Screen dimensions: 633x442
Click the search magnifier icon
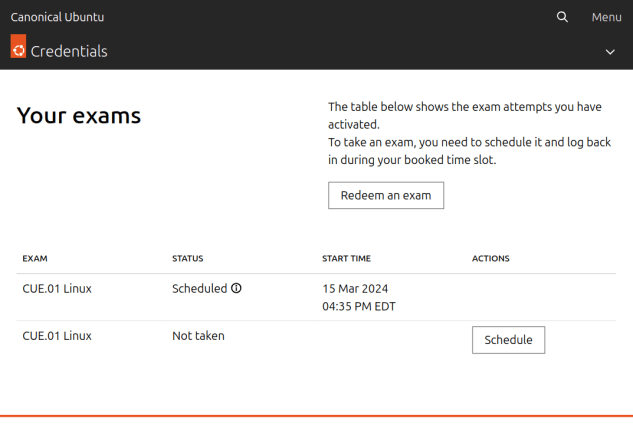pos(562,17)
